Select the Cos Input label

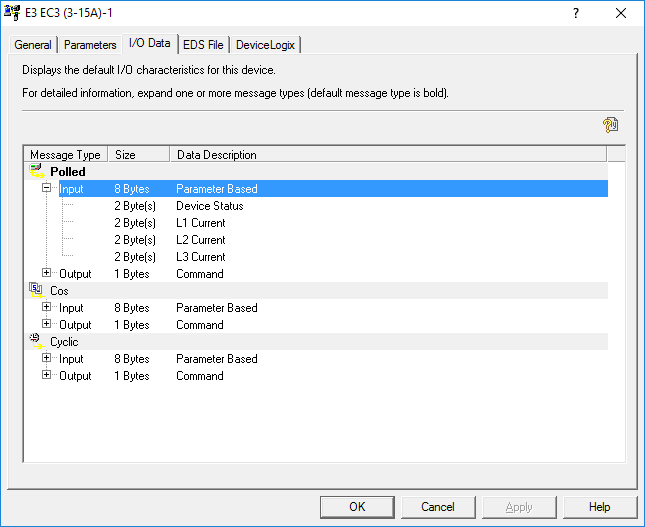71,308
